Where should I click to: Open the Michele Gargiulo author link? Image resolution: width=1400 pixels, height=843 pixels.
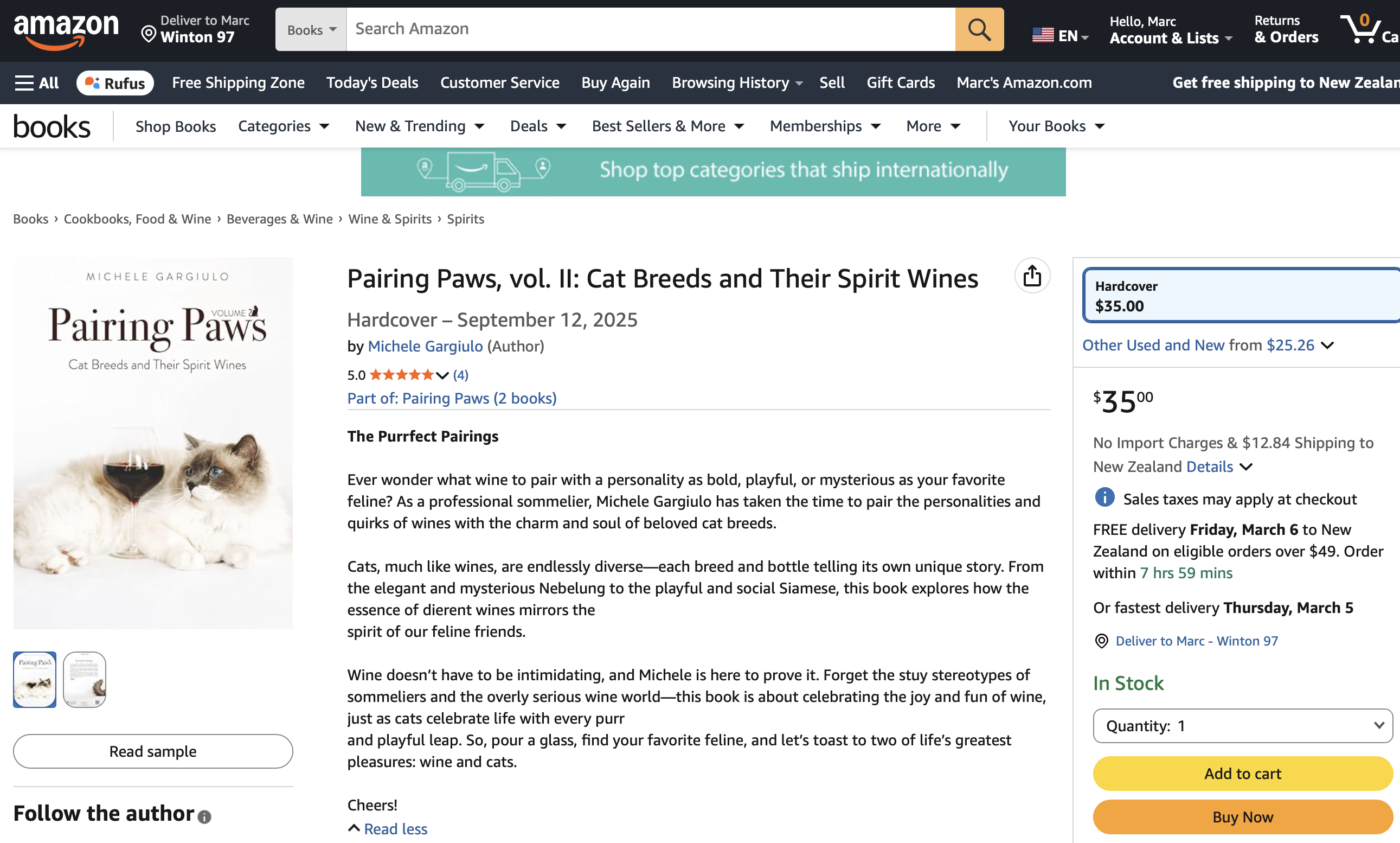pyautogui.click(x=425, y=347)
